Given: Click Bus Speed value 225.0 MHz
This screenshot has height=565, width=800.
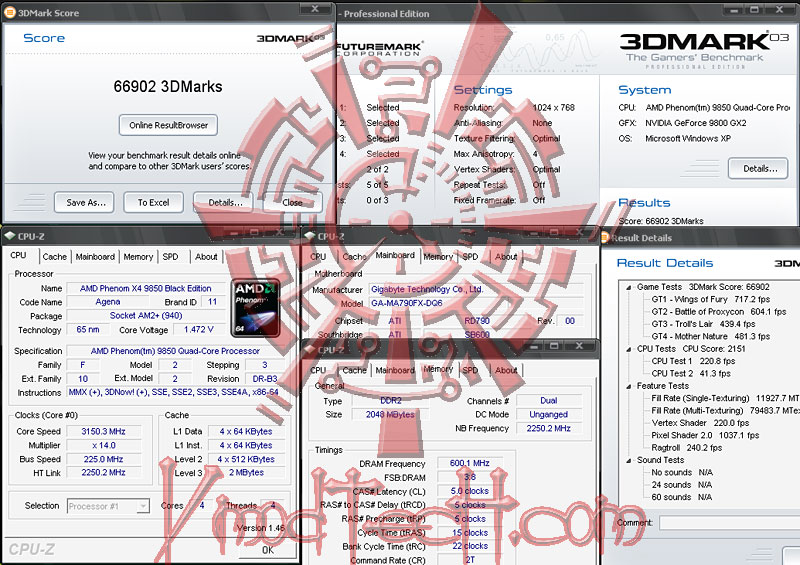Looking at the screenshot, I should tap(104, 459).
